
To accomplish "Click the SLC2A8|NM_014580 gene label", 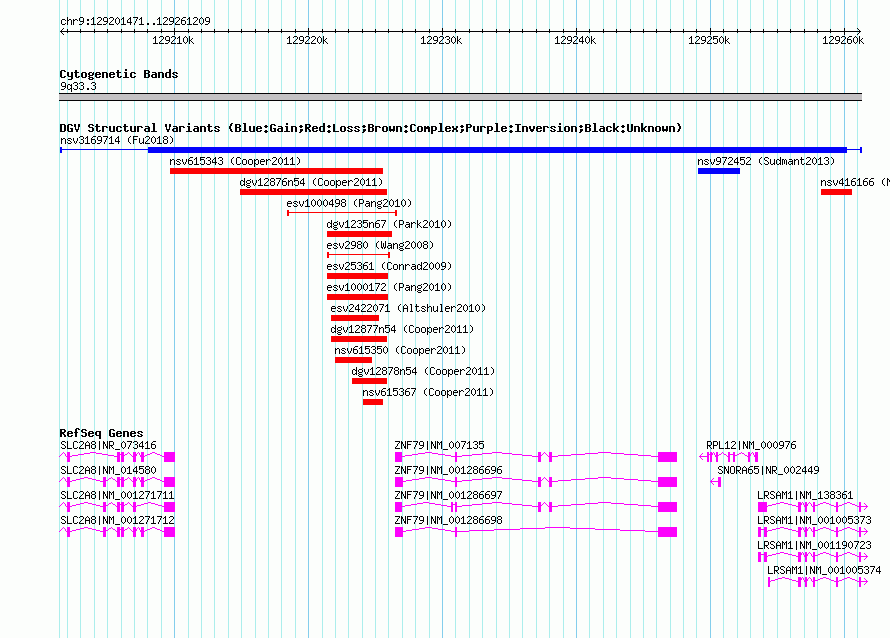I will [x=108, y=471].
